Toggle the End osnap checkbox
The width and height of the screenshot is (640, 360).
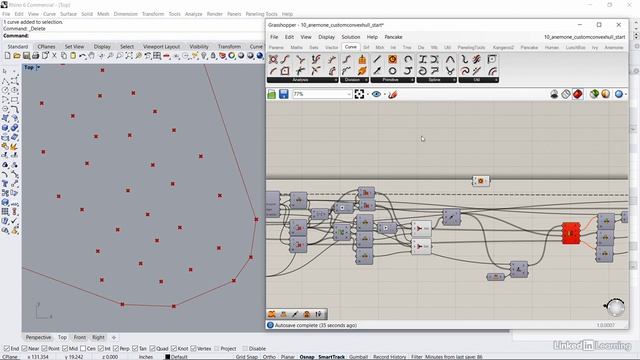[7, 349]
